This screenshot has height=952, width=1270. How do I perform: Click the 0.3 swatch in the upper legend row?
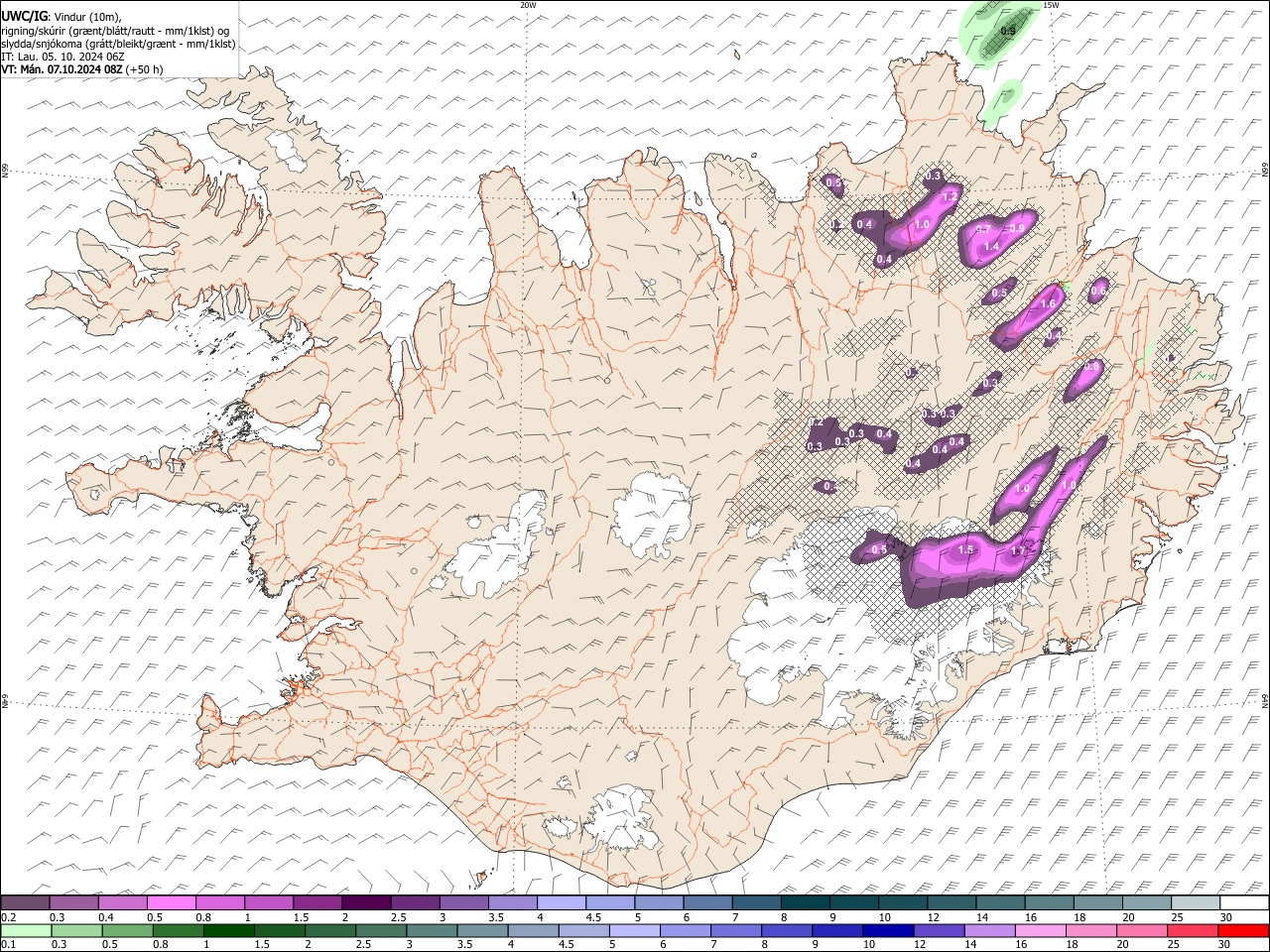click(x=73, y=902)
